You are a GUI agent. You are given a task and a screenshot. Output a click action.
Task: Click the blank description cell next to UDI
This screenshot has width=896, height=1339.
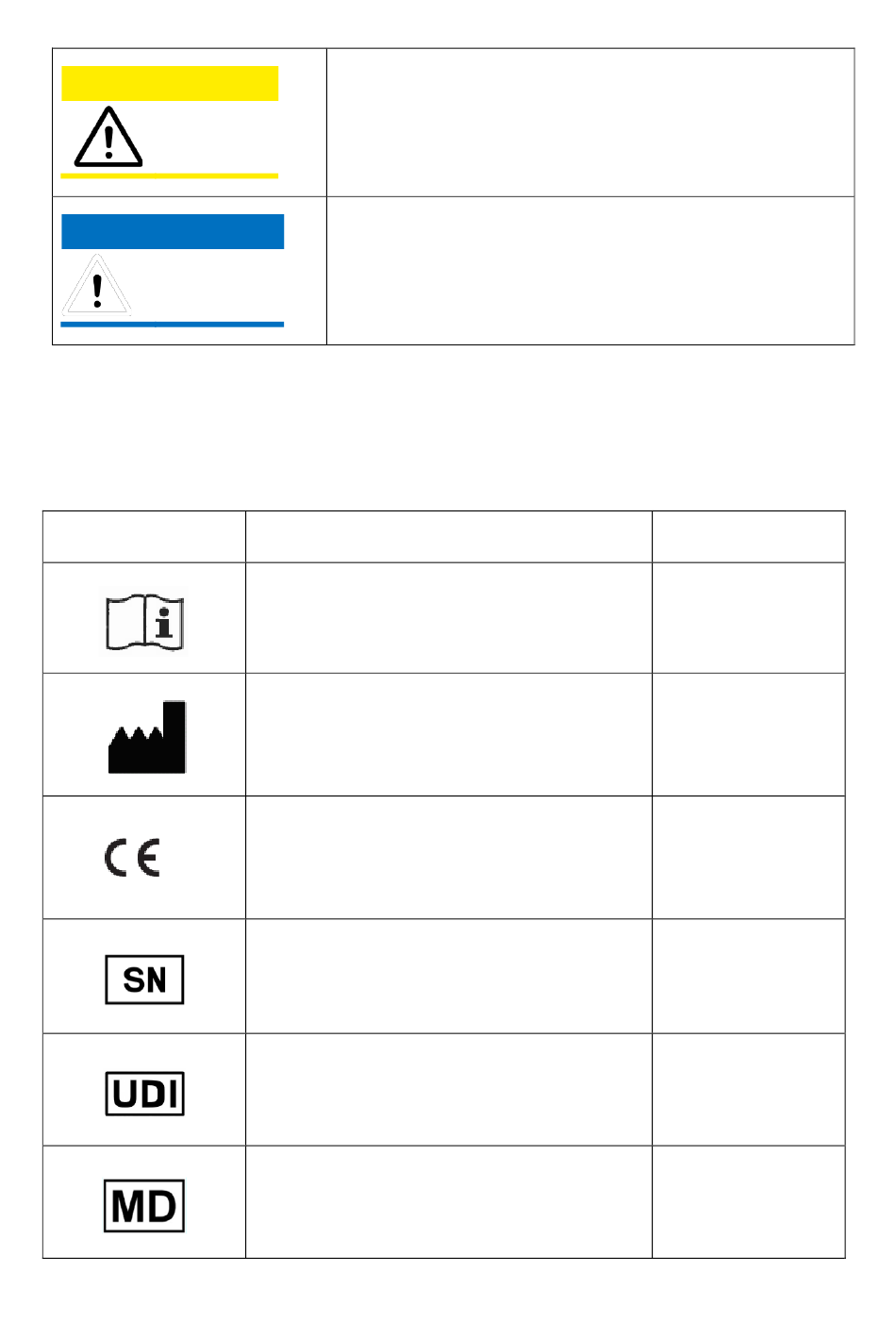(449, 1090)
